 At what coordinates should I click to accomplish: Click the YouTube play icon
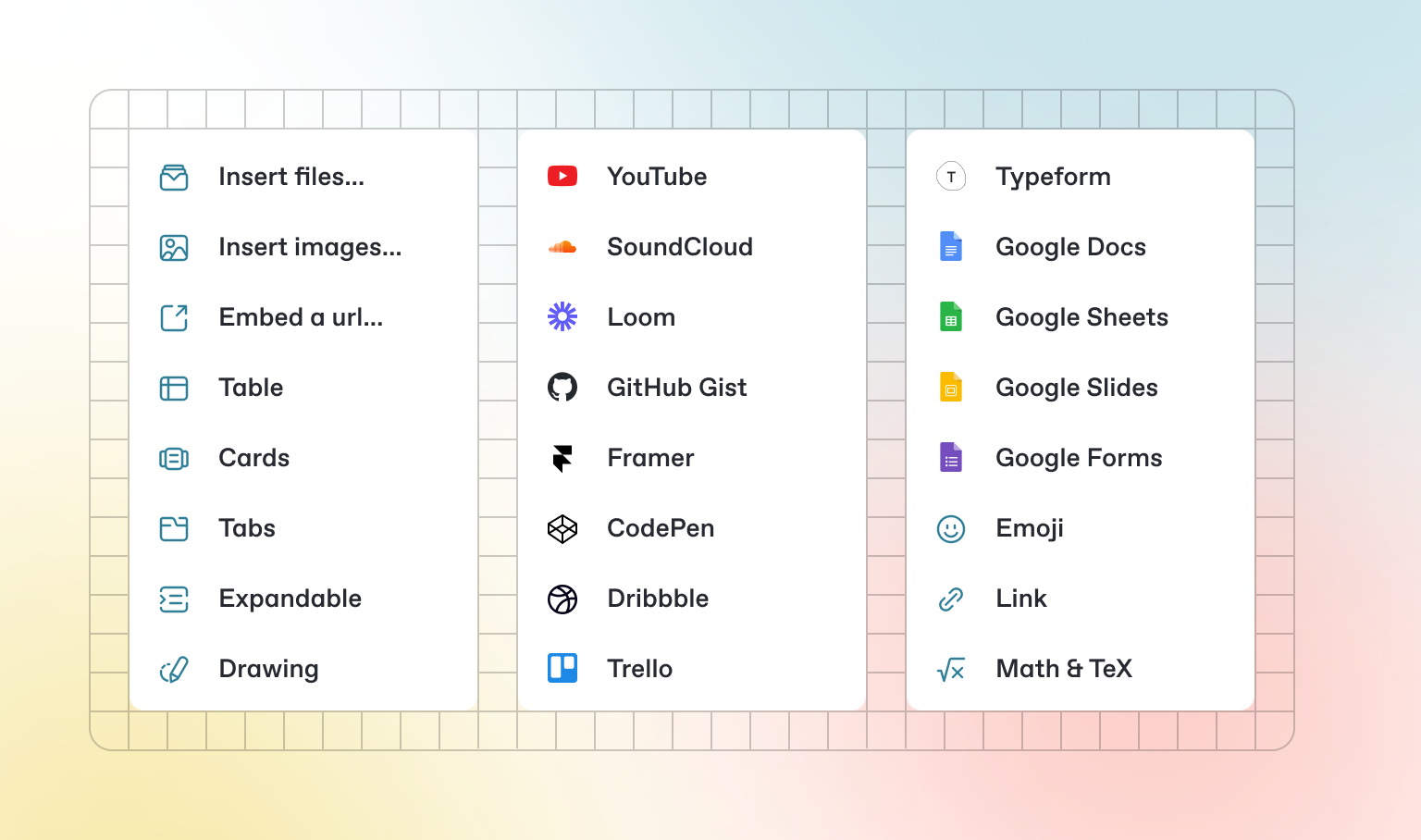click(562, 176)
